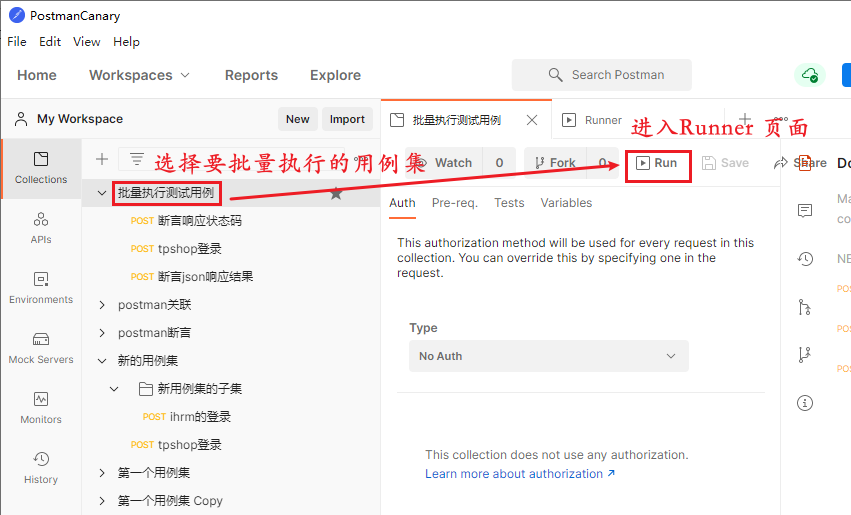The image size is (851, 515).
Task: Open the forks icon in right sidebar
Action: [x=805, y=355]
